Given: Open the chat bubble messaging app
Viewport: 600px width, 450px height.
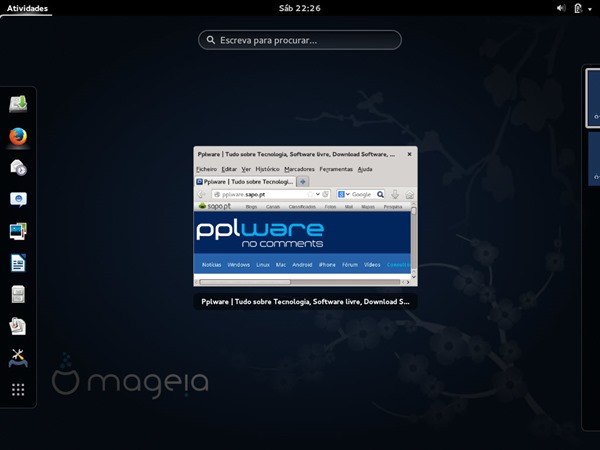Looking at the screenshot, I should tap(18, 199).
